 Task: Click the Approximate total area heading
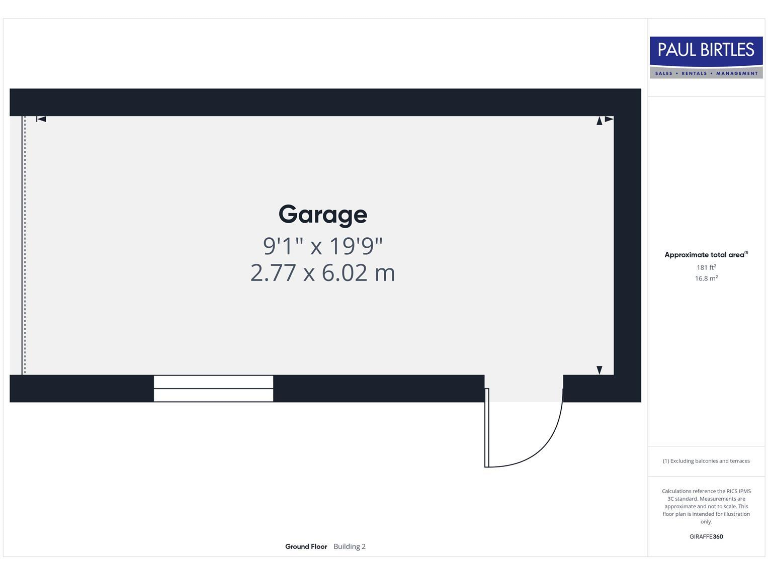(706, 255)
